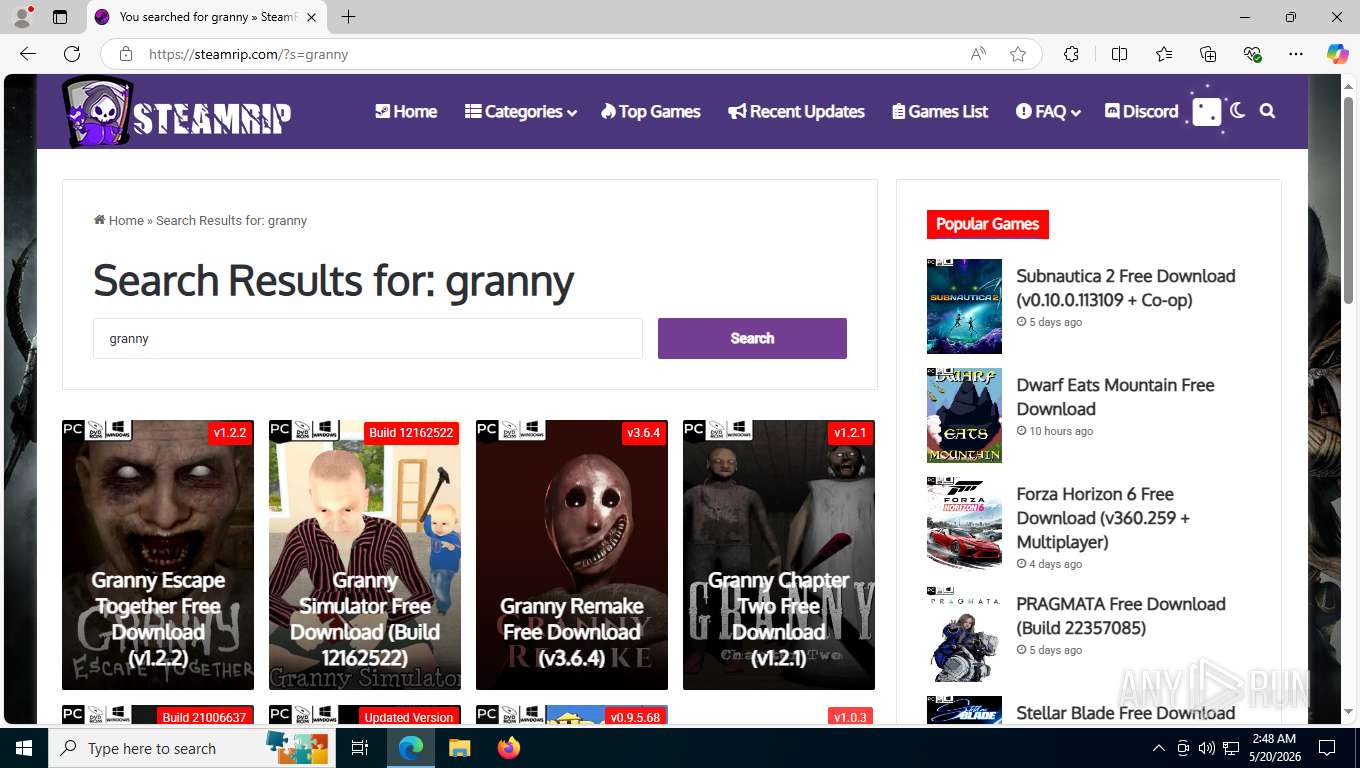Click the v1.2.2 version badge
Image resolution: width=1360 pixels, height=768 pixels.
tap(230, 433)
